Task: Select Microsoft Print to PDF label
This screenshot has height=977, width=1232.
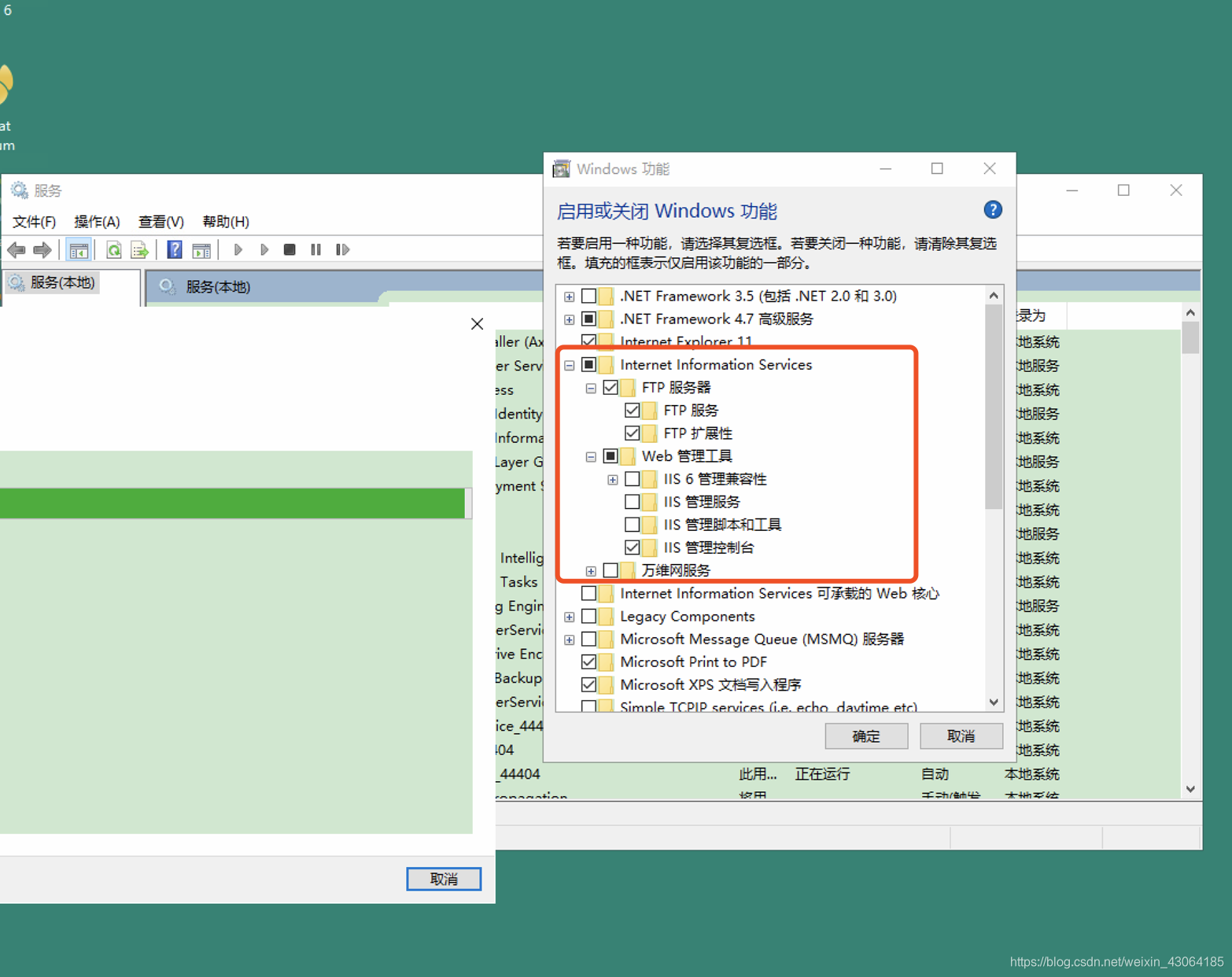Action: 693,662
